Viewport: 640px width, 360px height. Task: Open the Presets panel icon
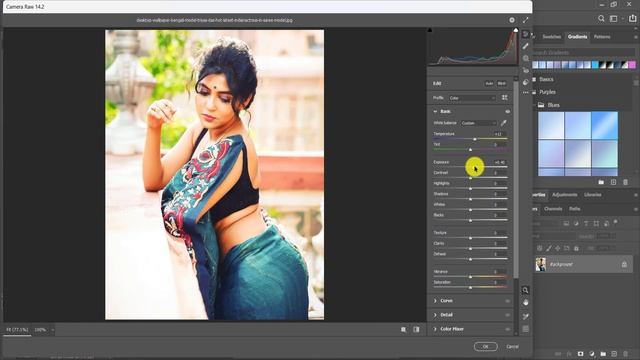coord(526,82)
